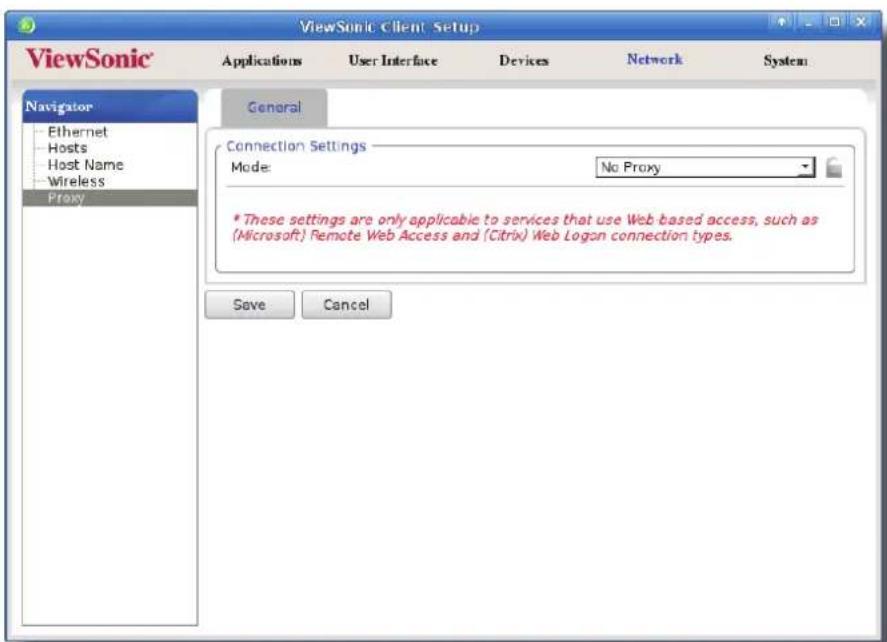Click the ViewSonic logo
This screenshot has width=887, height=642.
click(89, 59)
